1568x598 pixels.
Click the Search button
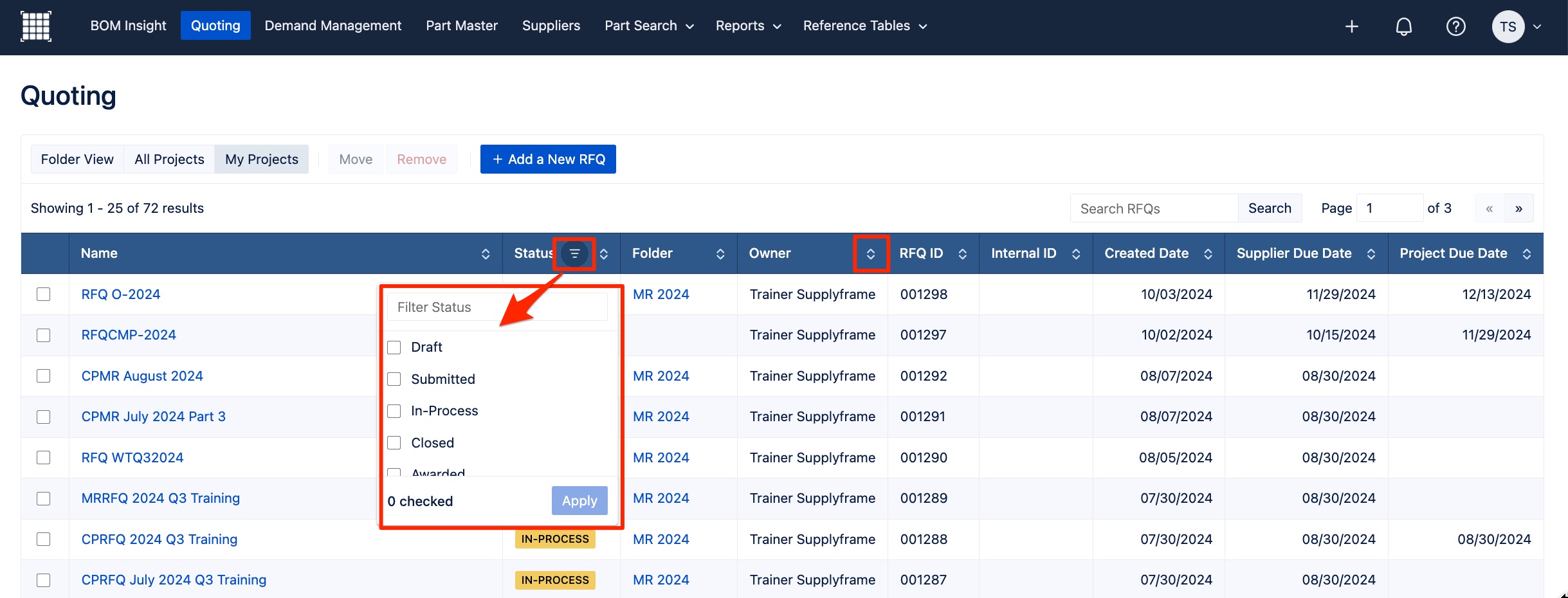point(1270,208)
